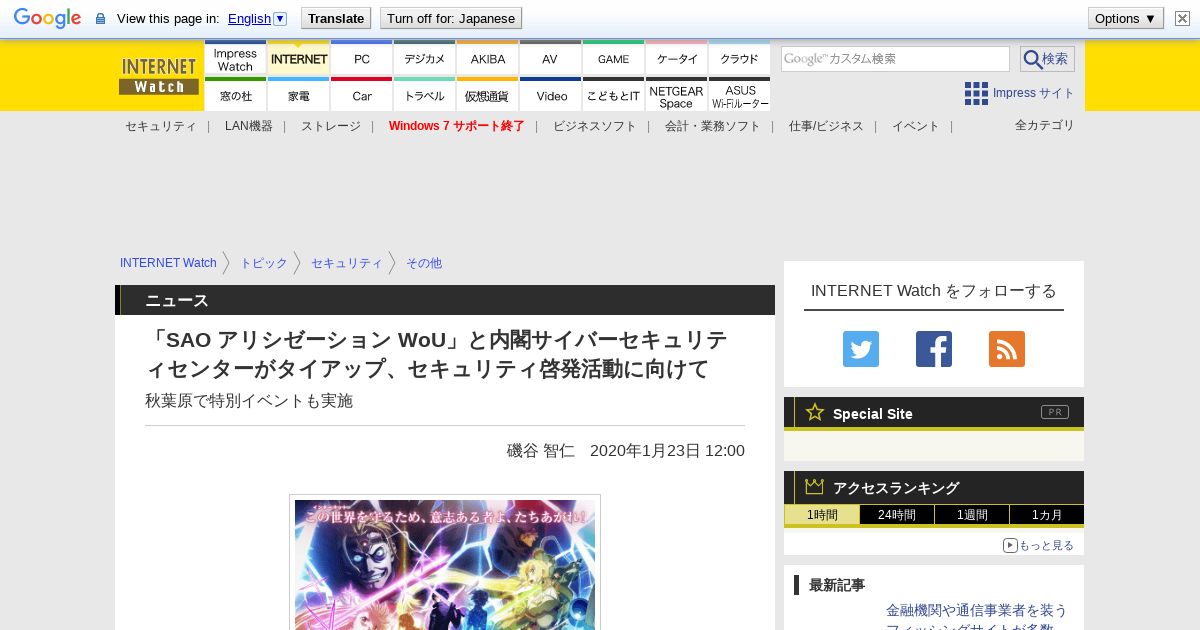Screen dimensions: 1200x630
Task: Open the こどもとIT nav tab
Action: coord(613,95)
